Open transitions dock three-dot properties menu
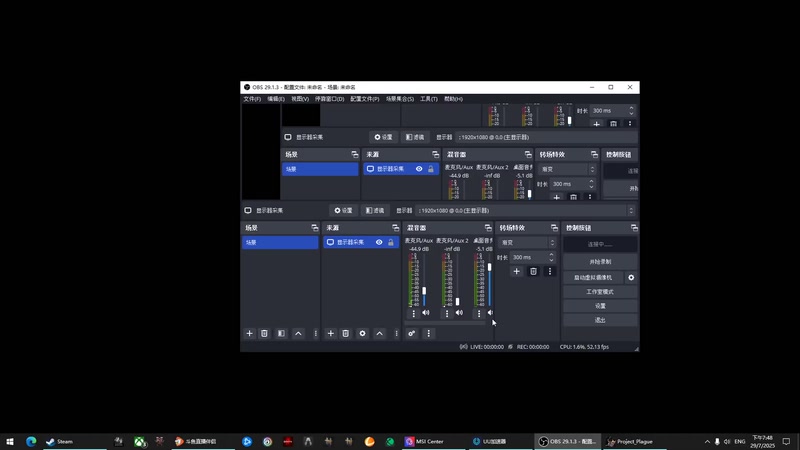Viewport: 800px width, 450px height. pos(549,271)
